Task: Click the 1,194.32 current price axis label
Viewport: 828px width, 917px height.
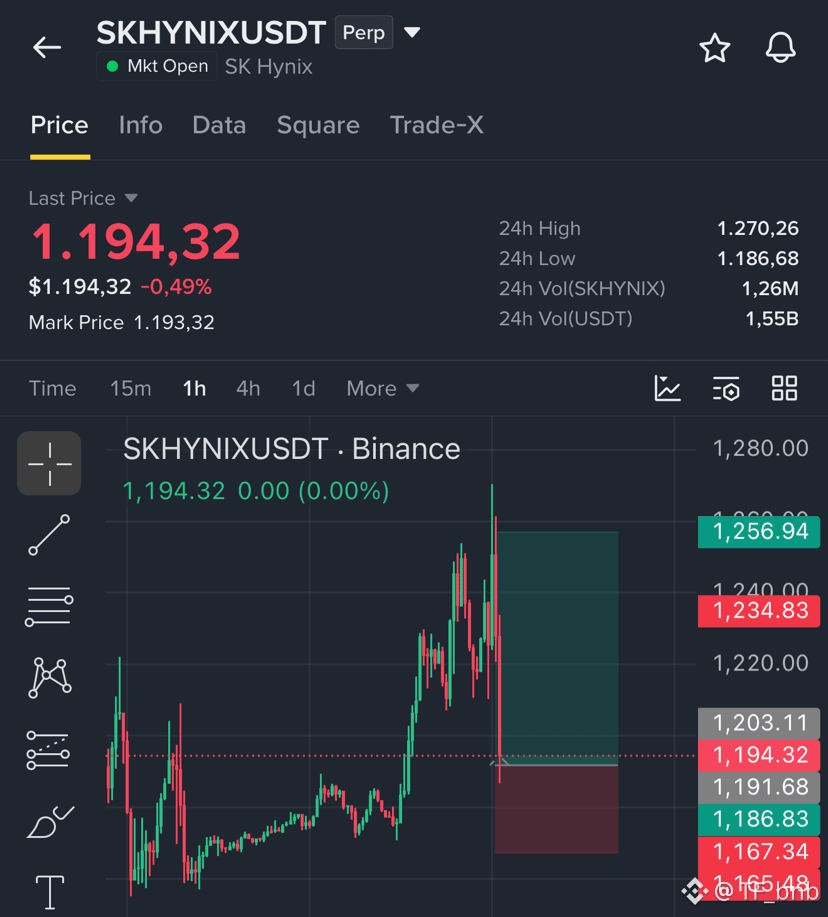Action: click(x=759, y=755)
